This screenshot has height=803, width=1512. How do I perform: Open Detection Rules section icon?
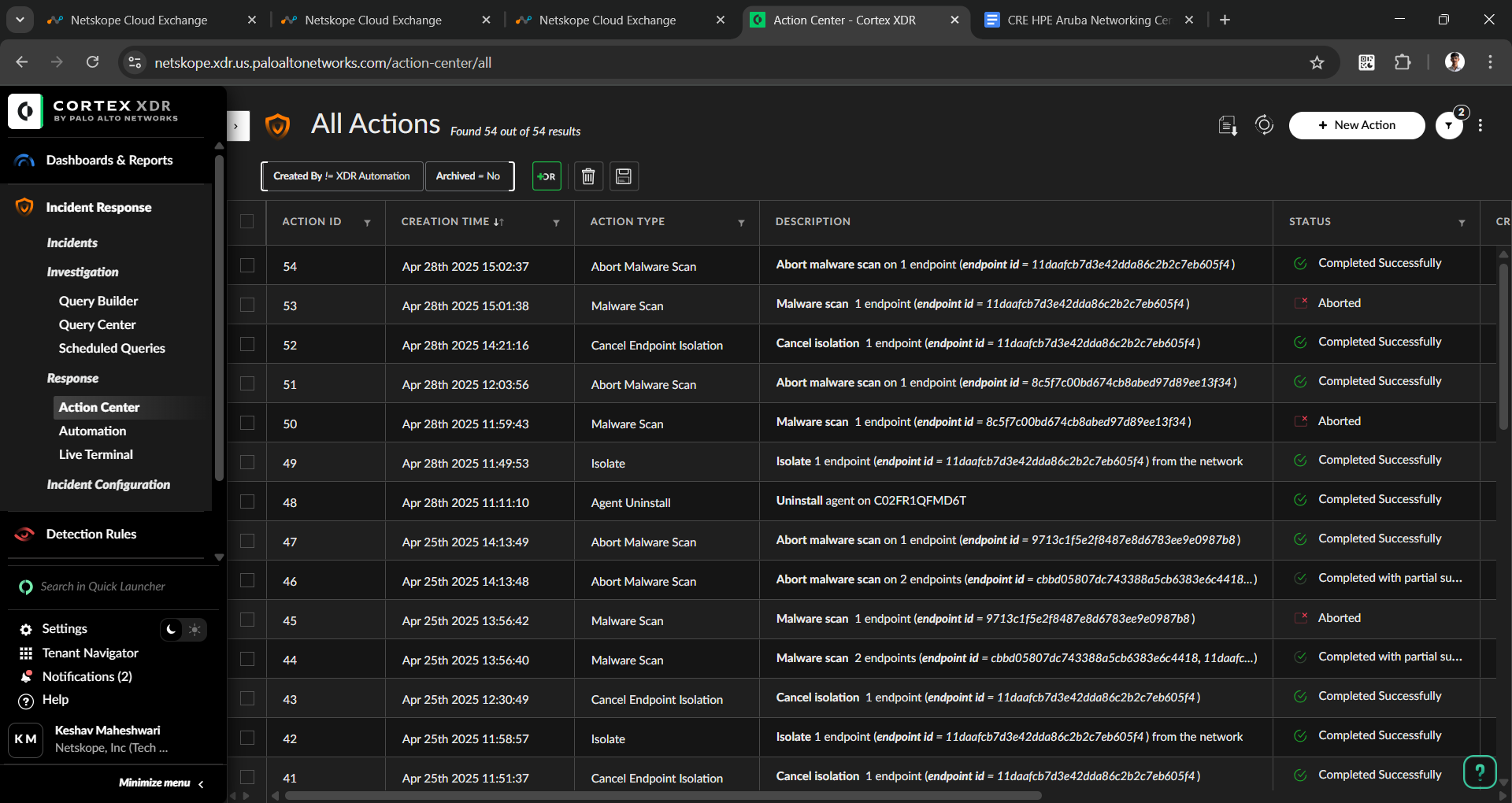point(24,534)
